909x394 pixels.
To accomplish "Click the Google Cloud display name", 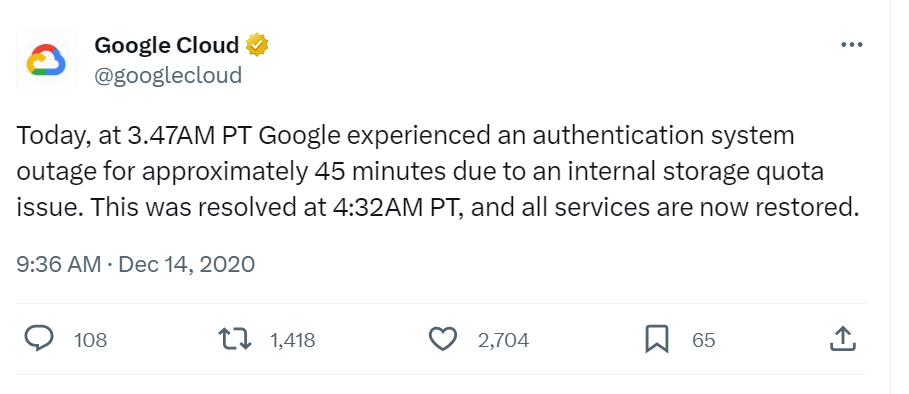I will pos(166,45).
